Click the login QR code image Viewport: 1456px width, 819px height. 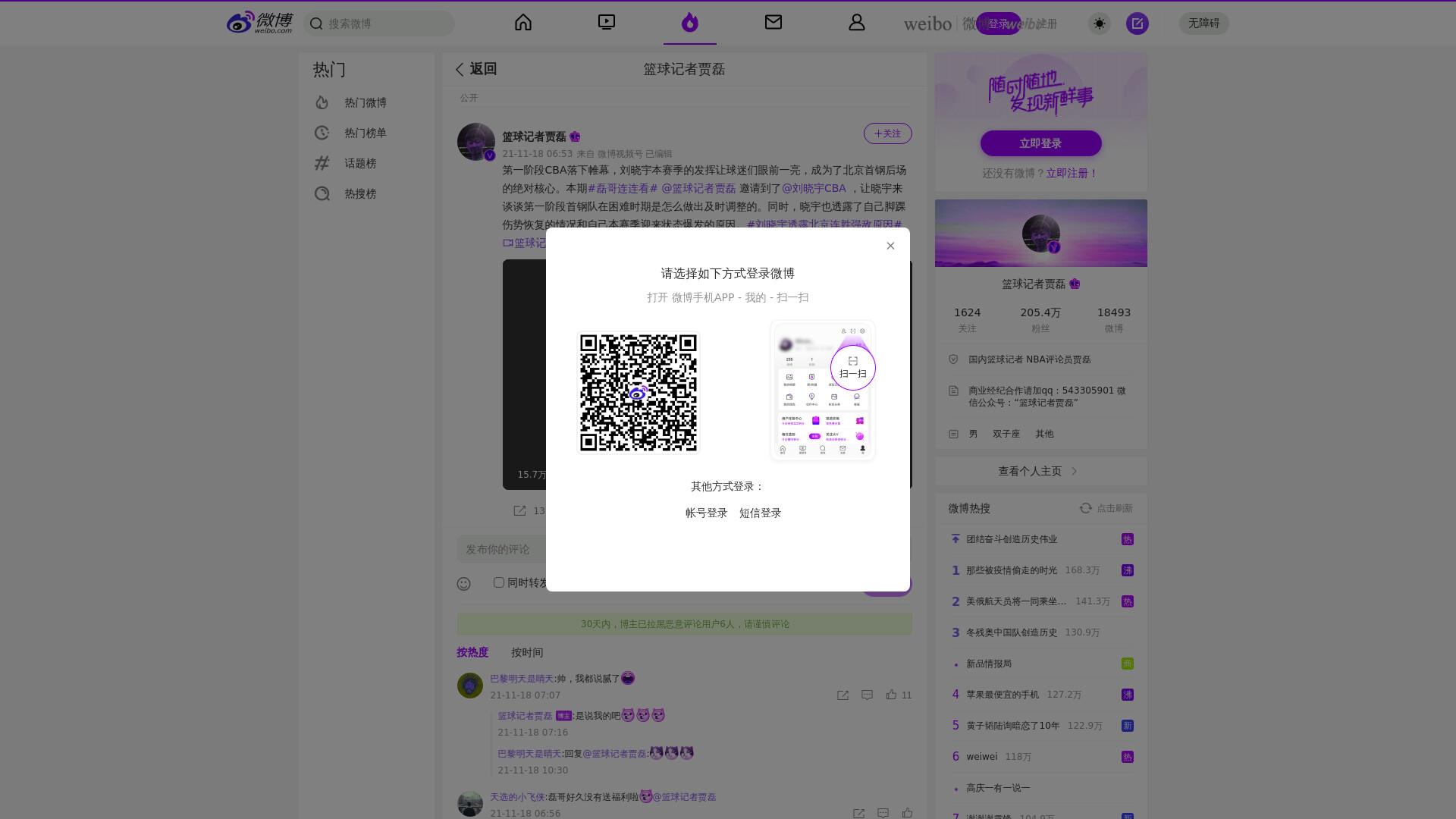pos(639,393)
